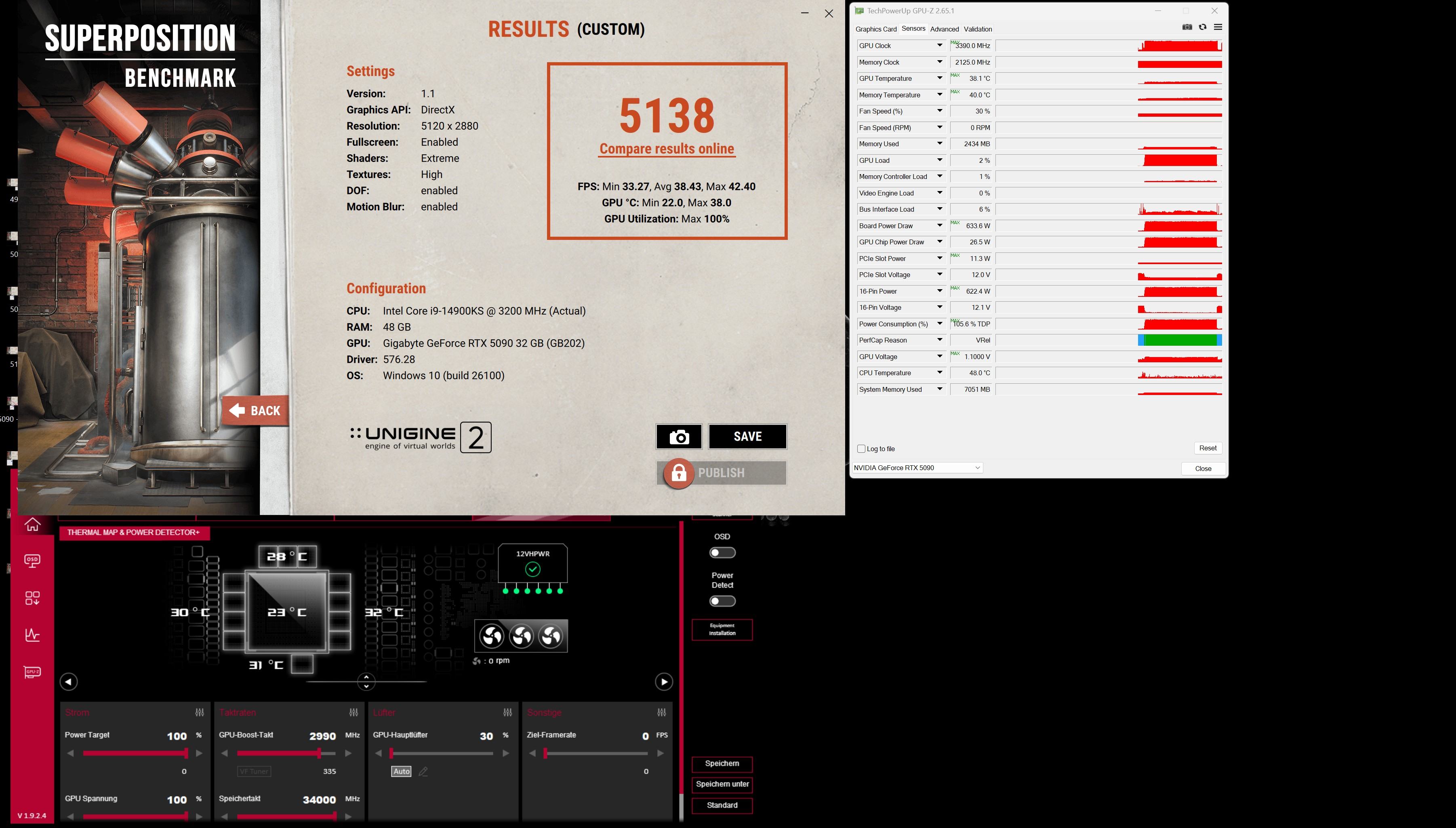Click the PerfCap Reason green graph bar
The width and height of the screenshot is (1456, 828).
point(1180,340)
